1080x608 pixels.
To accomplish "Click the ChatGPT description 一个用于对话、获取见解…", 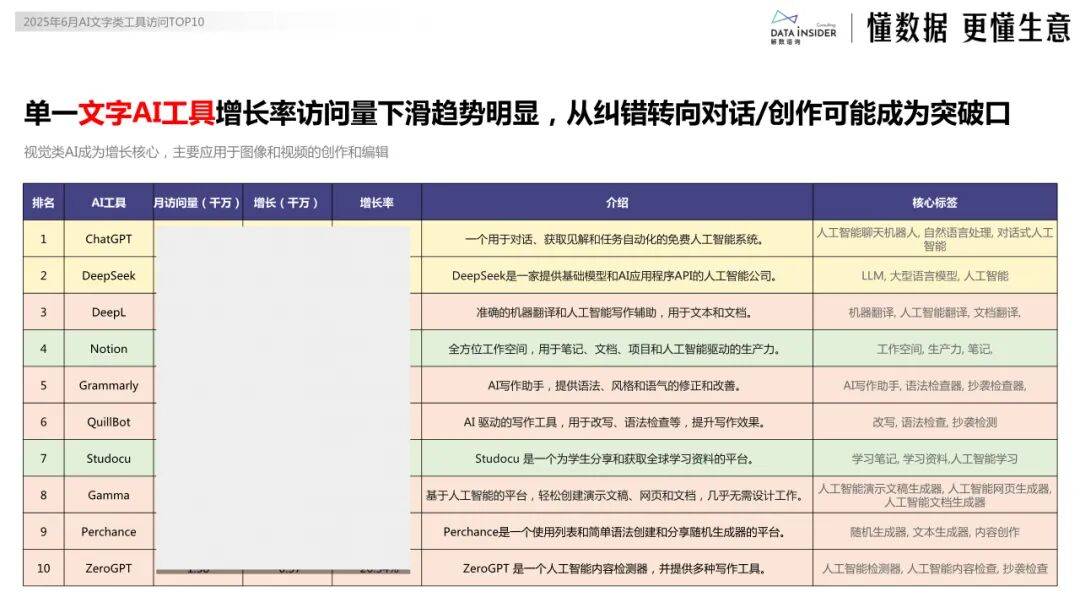I will coord(614,240).
